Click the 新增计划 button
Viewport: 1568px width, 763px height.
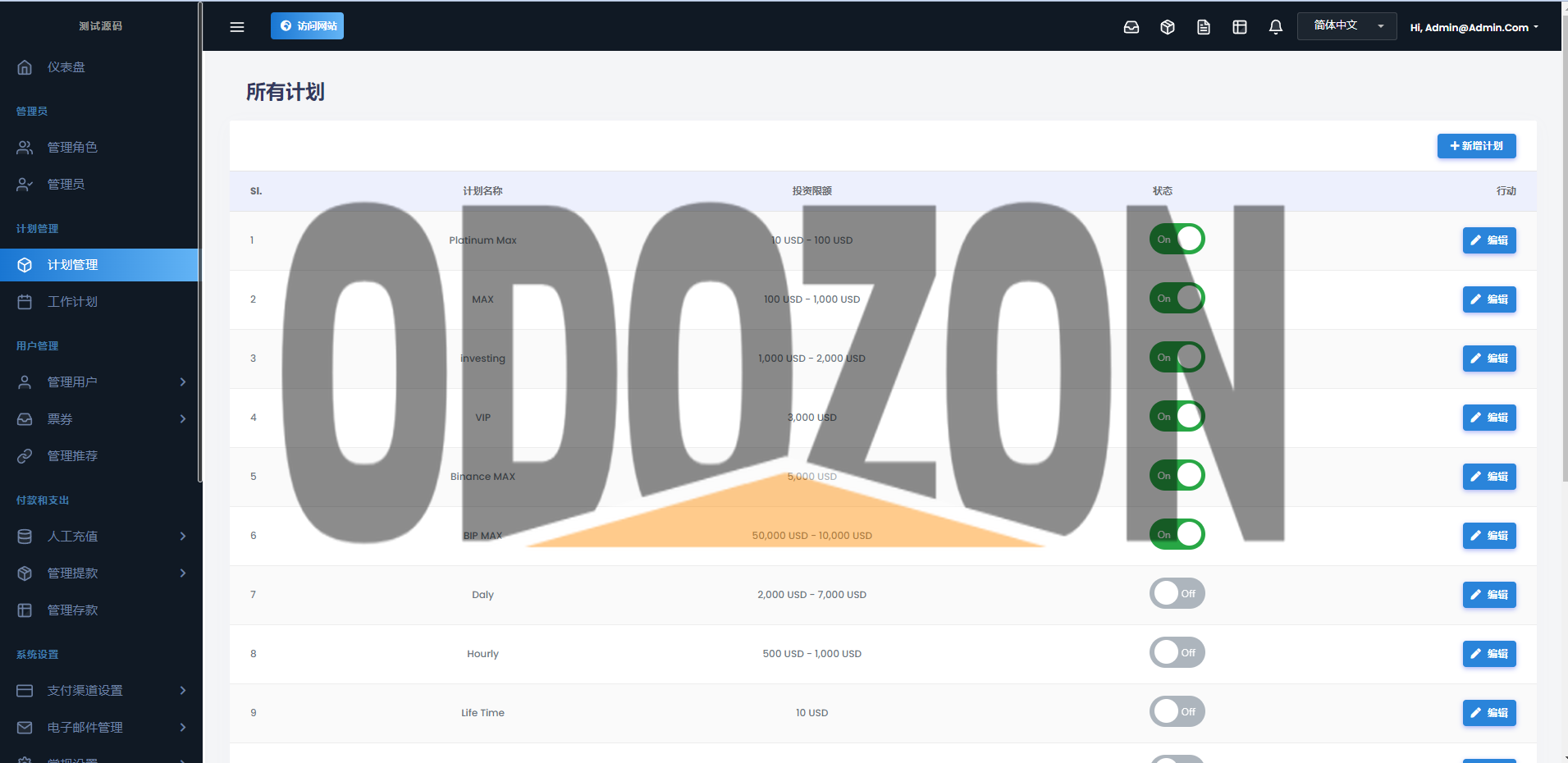(1476, 146)
